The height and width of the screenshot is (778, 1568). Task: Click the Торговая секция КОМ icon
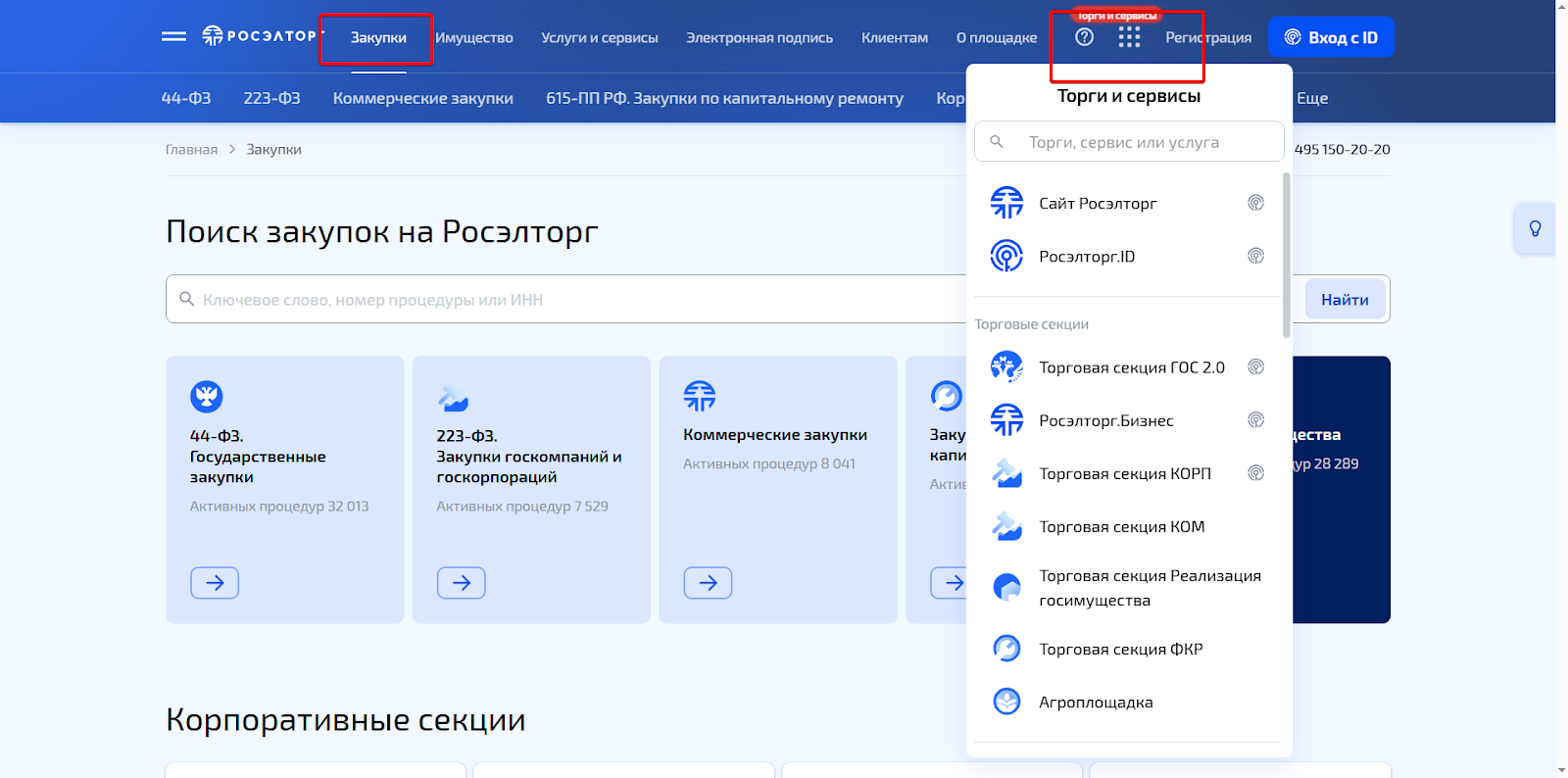[1006, 526]
